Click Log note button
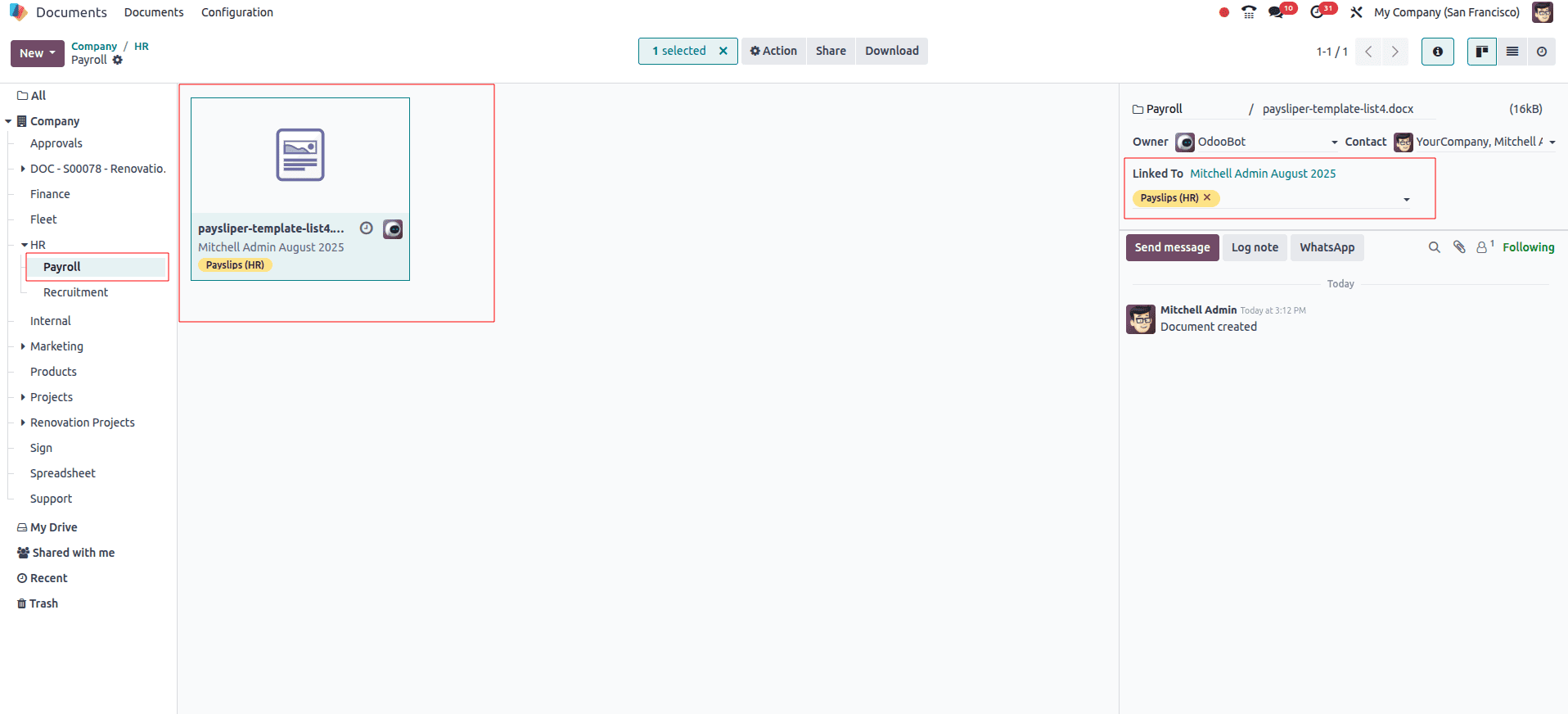Screen dimensions: 1568x714 [1255, 247]
